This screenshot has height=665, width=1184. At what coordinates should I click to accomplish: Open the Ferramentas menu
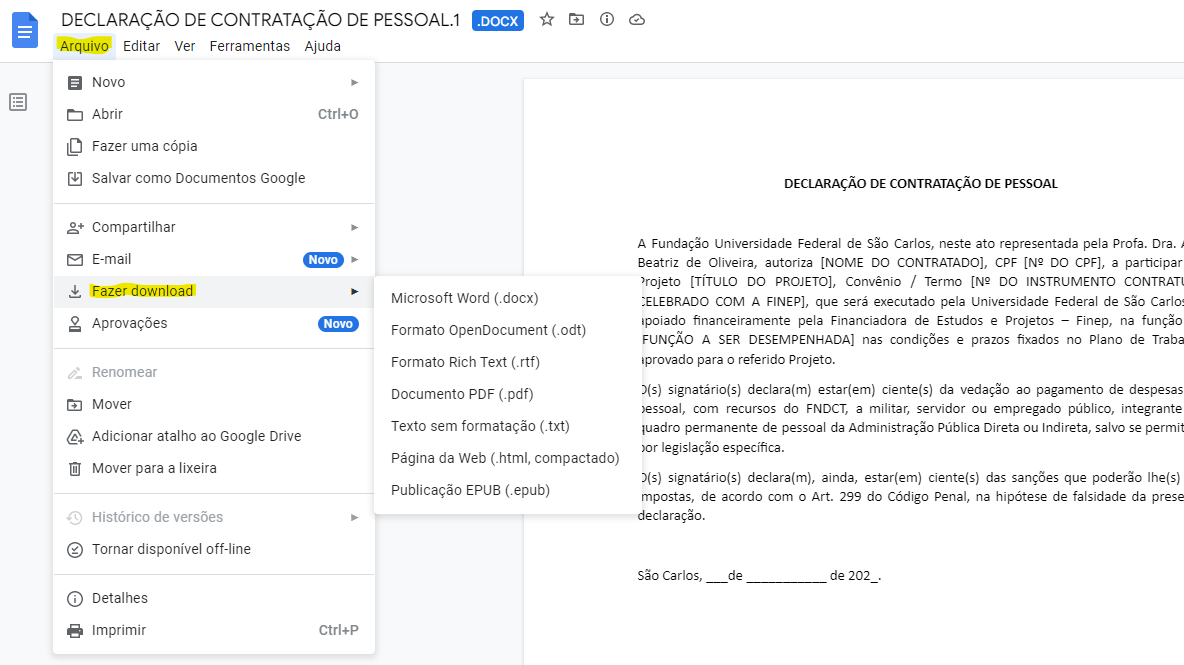coord(249,46)
